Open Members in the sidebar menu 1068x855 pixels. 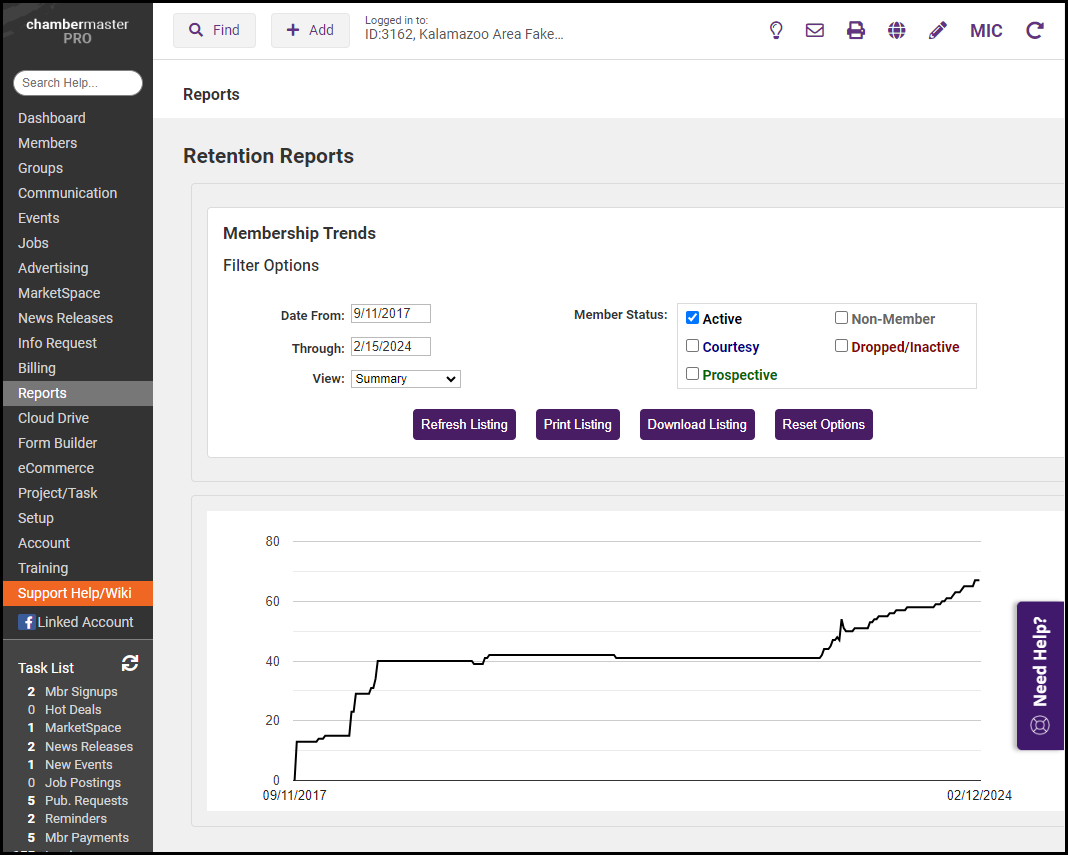click(x=47, y=143)
